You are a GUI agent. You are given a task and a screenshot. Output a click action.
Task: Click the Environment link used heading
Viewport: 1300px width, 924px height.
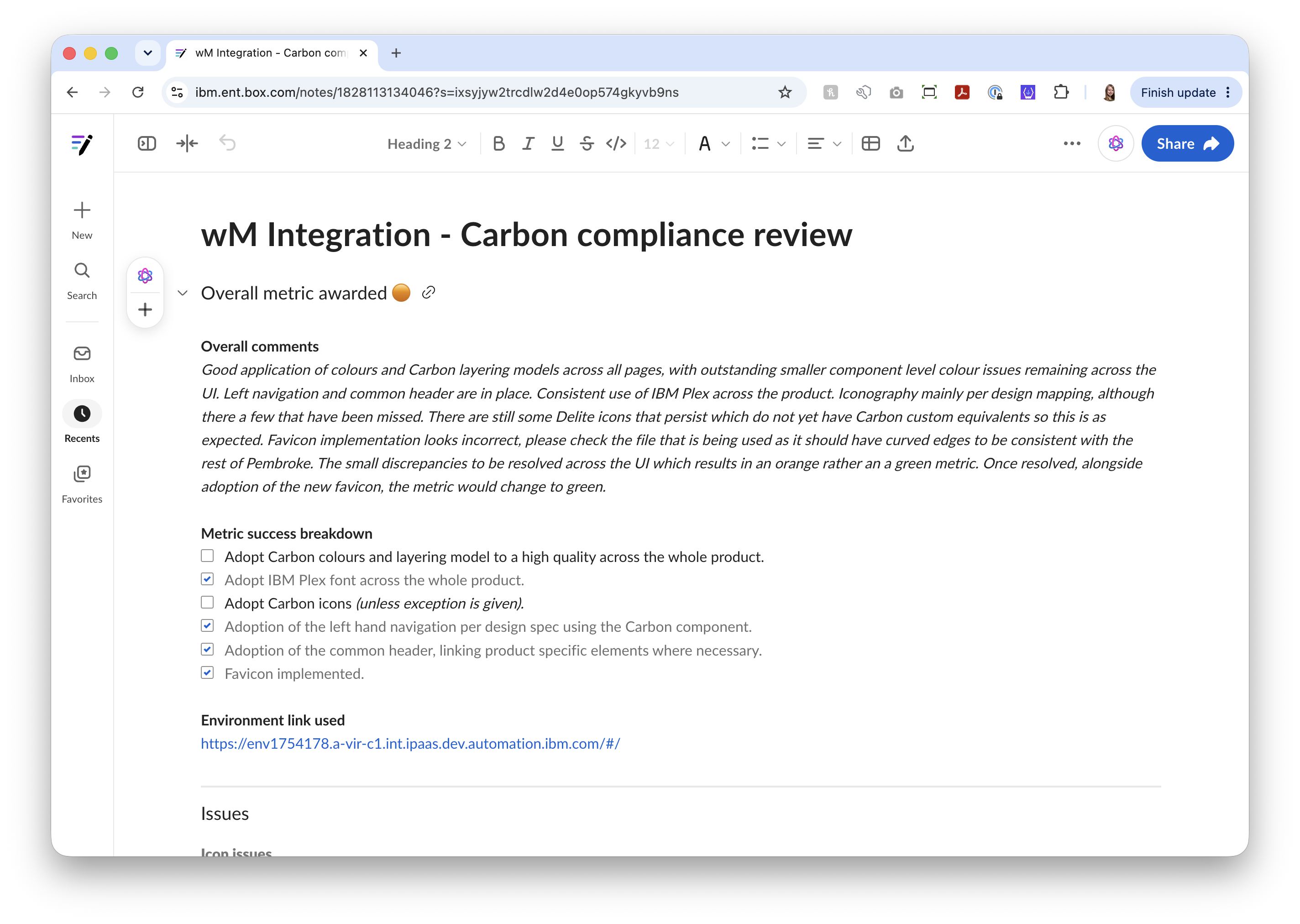click(x=273, y=720)
